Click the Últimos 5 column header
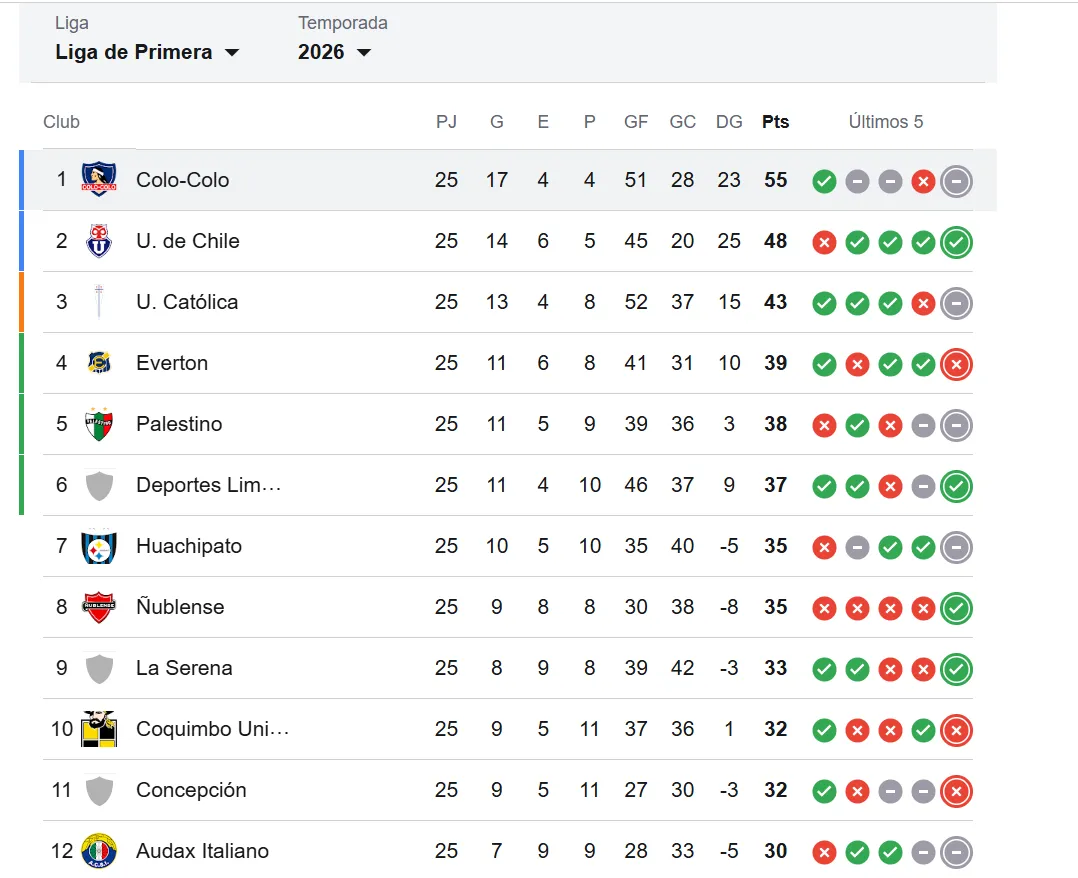Viewport: 1078px width, 878px height. click(886, 122)
